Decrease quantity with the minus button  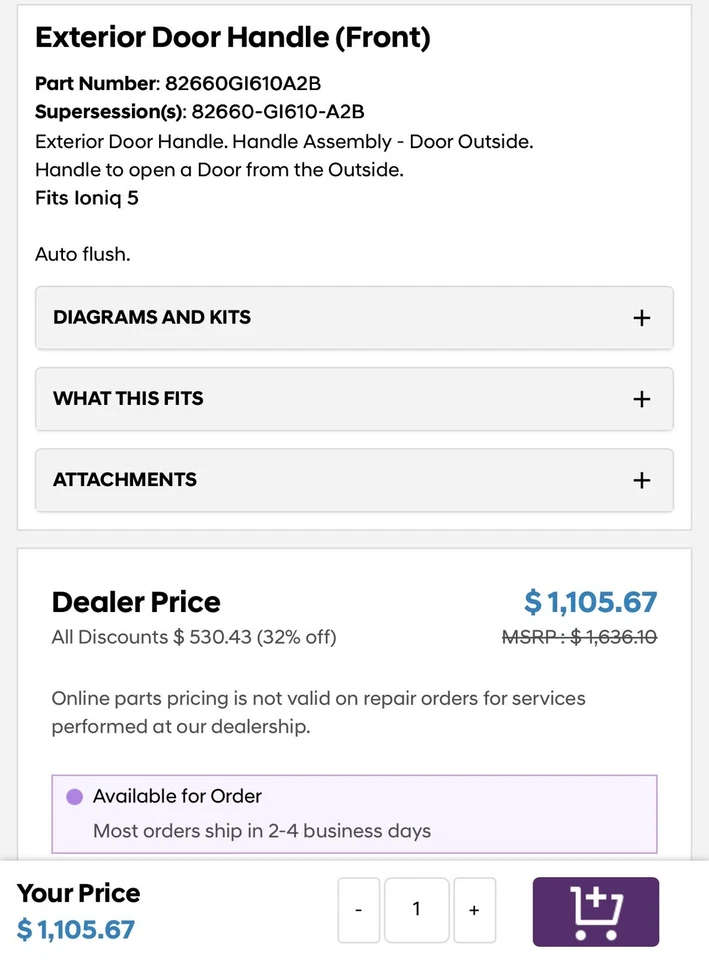click(x=358, y=910)
